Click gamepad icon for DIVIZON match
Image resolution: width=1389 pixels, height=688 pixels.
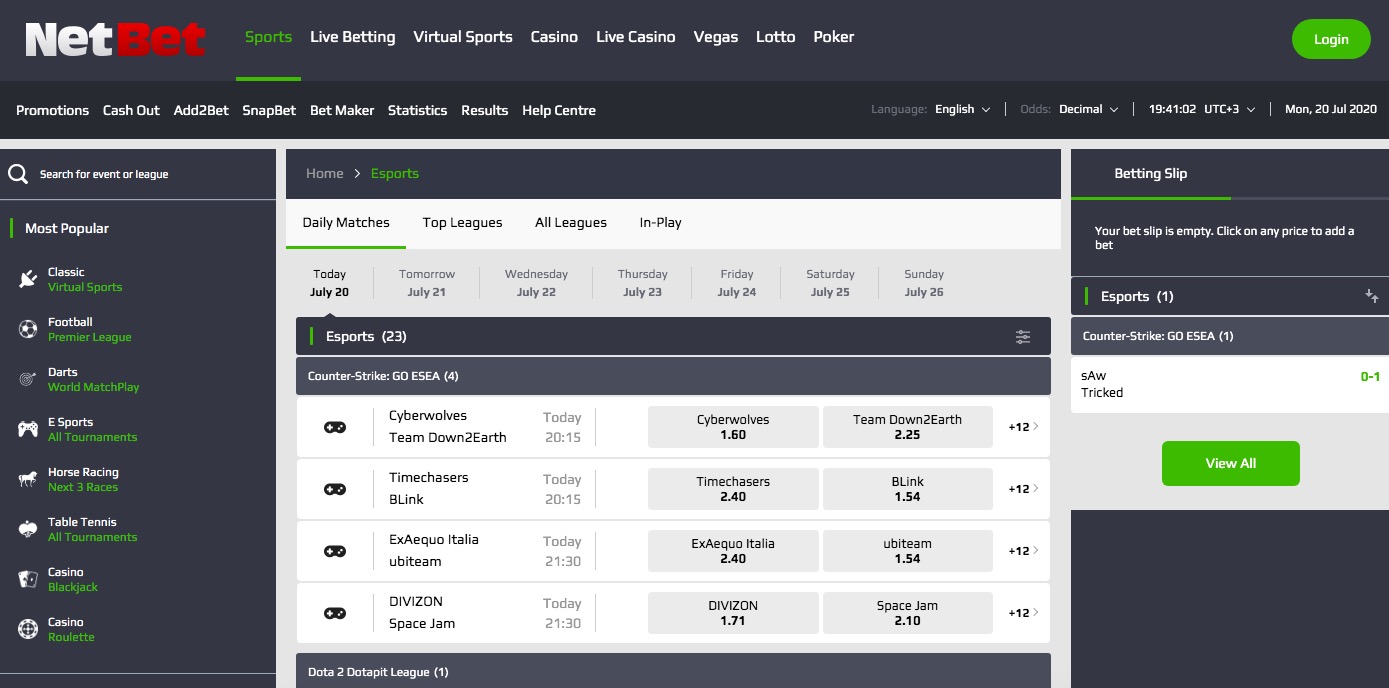tap(335, 613)
